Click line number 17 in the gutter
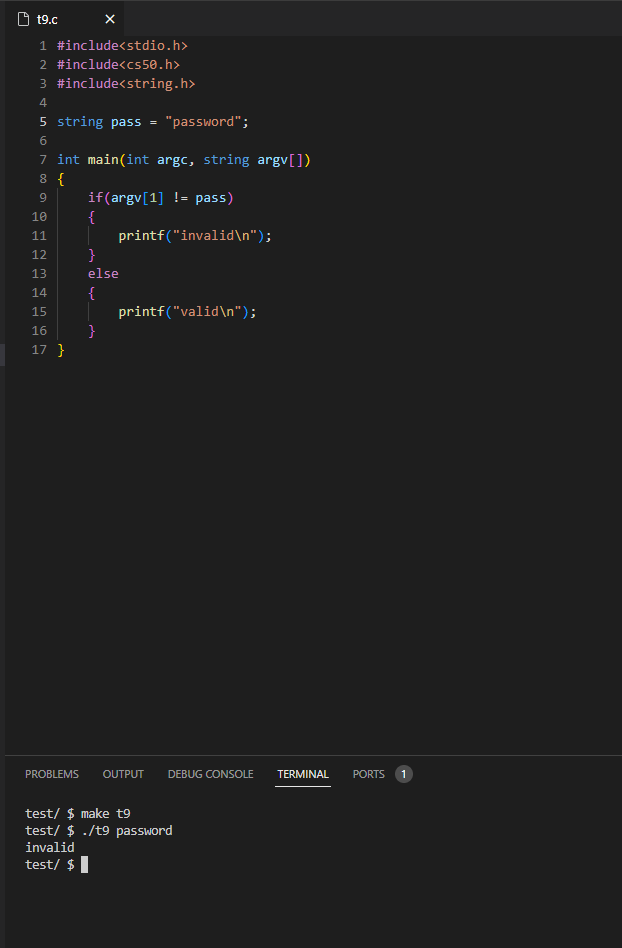This screenshot has height=948, width=622. [x=39, y=349]
